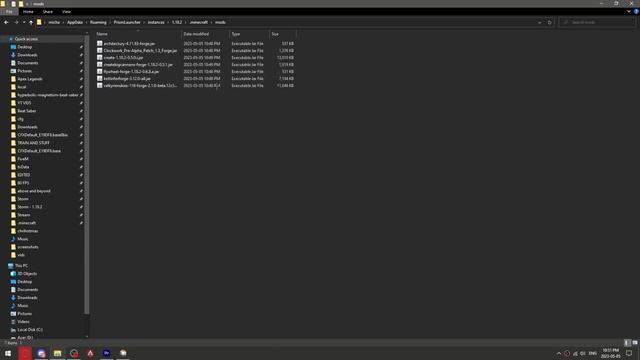This screenshot has width=640, height=360.
Task: Go up one folder level
Action: 31,22
